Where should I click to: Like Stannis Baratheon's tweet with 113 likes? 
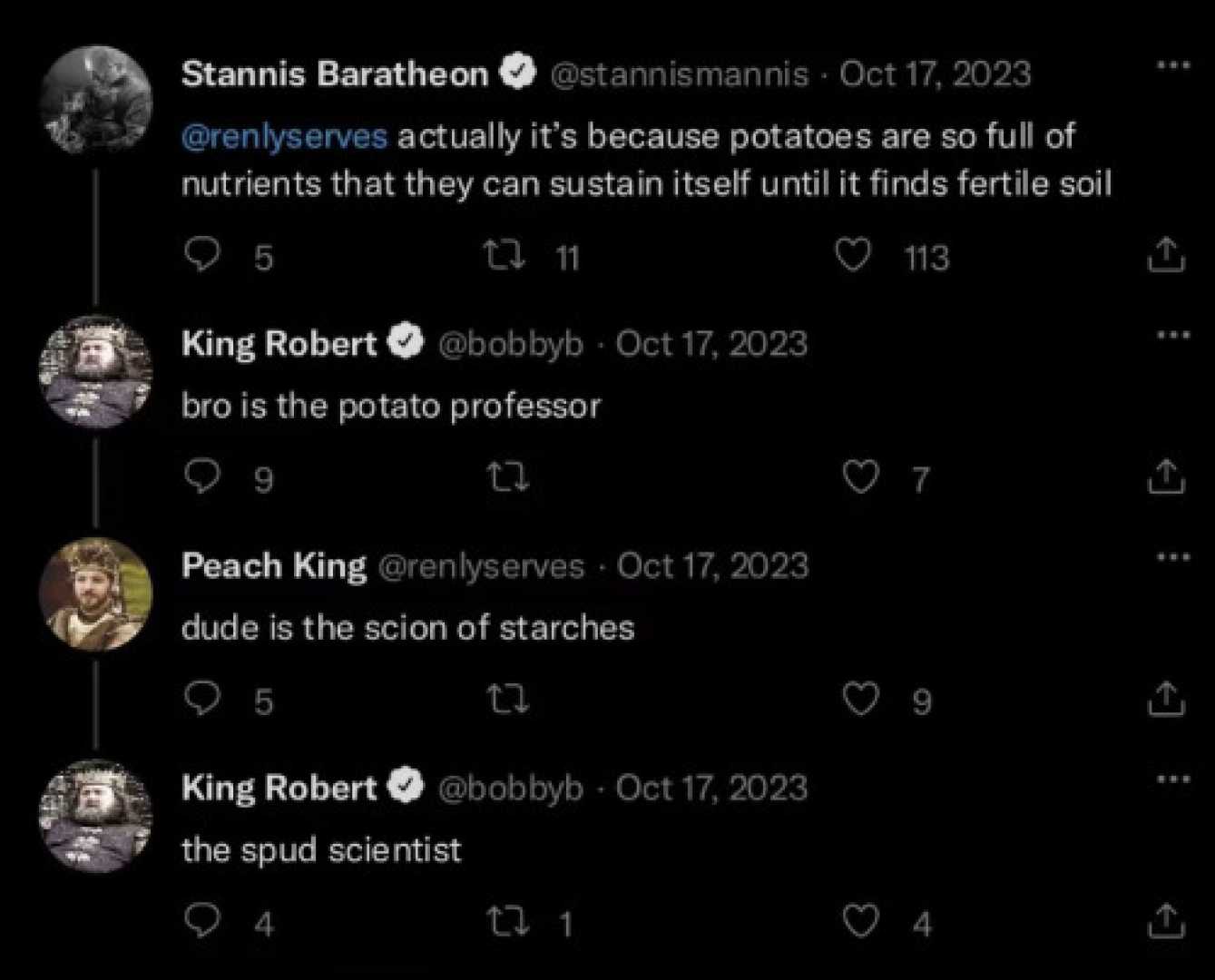coord(852,256)
